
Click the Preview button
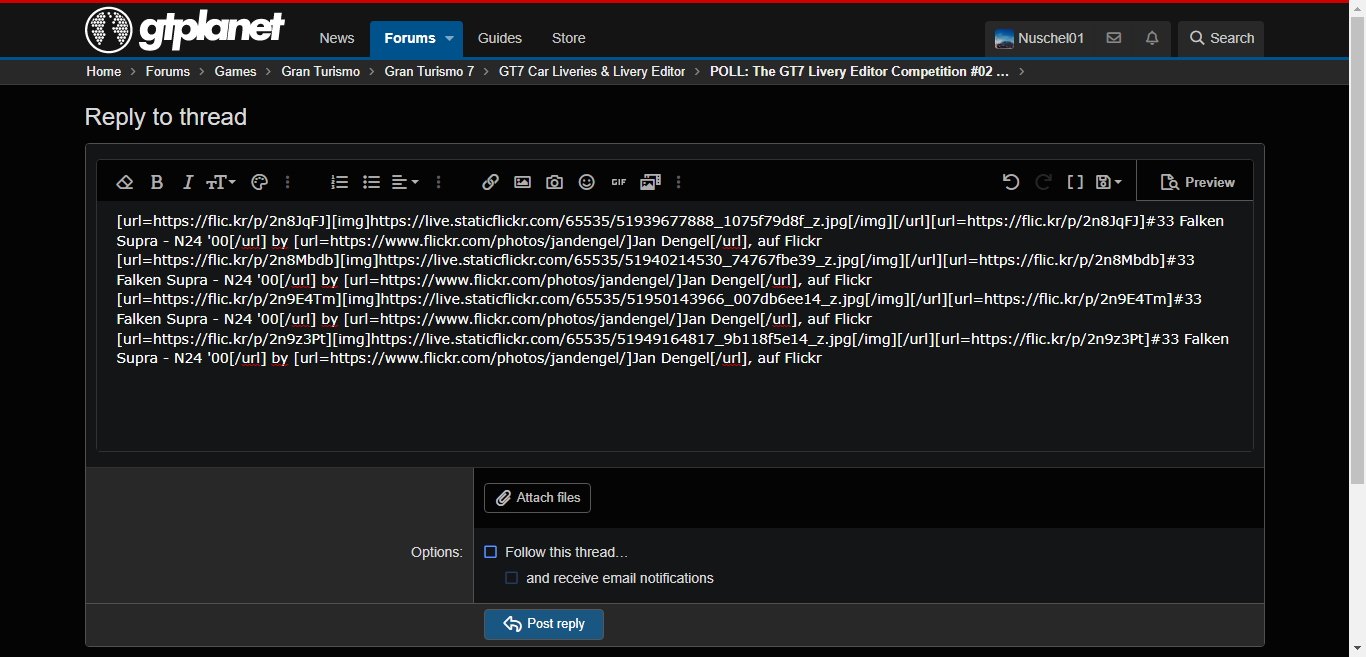pyautogui.click(x=1197, y=182)
